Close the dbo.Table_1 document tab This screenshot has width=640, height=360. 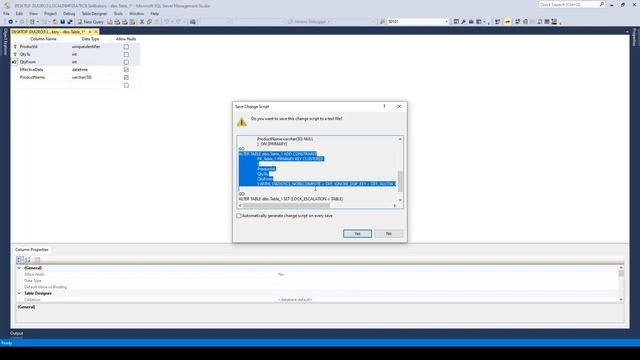click(96, 31)
